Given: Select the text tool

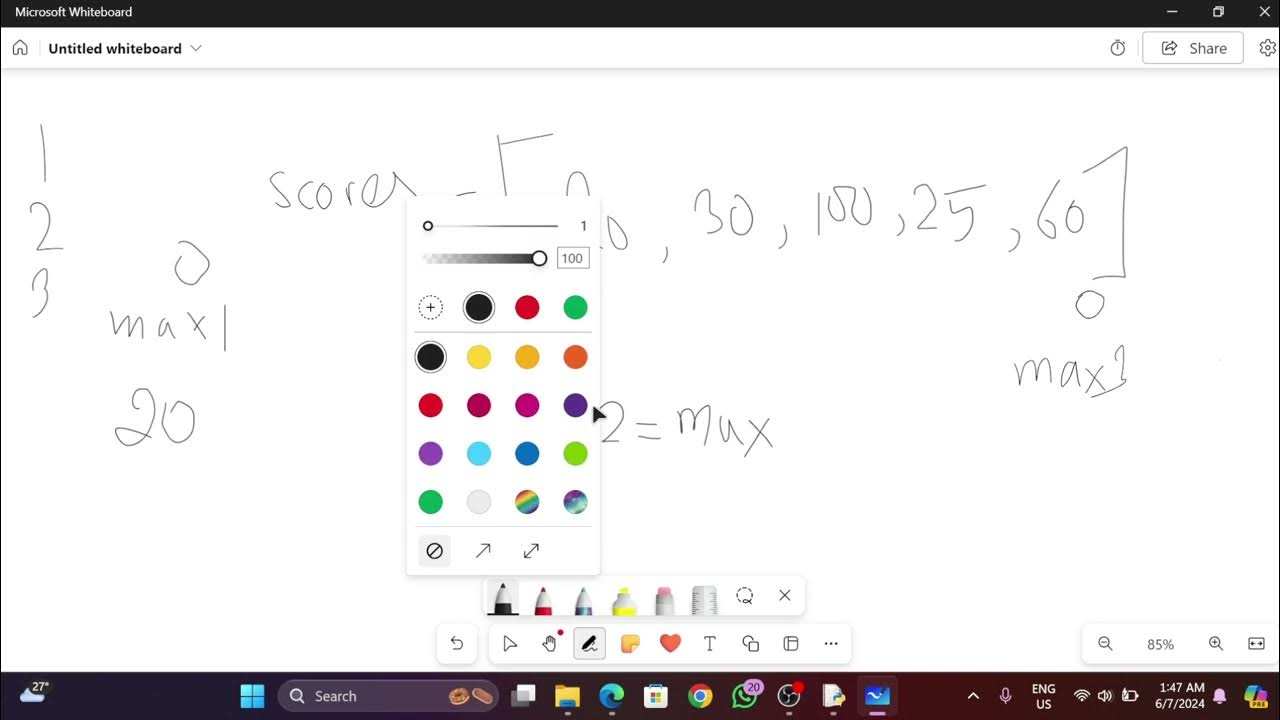Looking at the screenshot, I should pos(710,644).
